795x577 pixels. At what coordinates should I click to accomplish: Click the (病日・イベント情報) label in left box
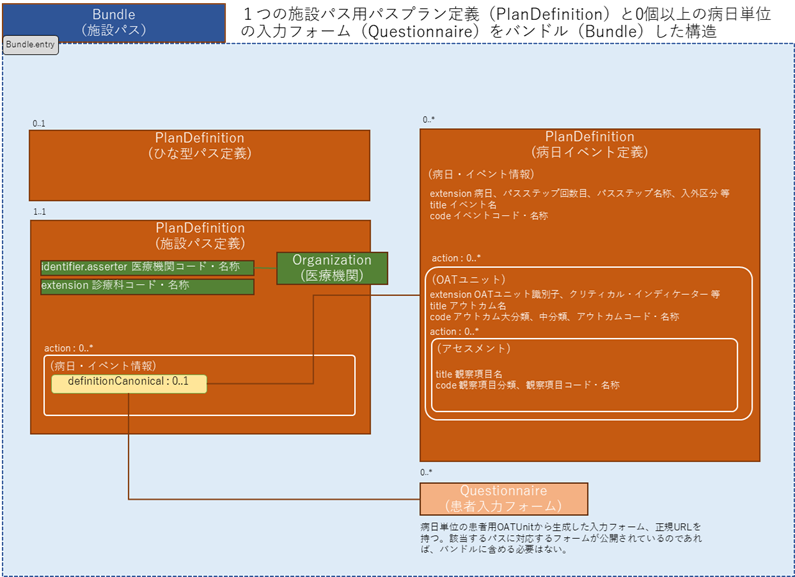[103, 366]
